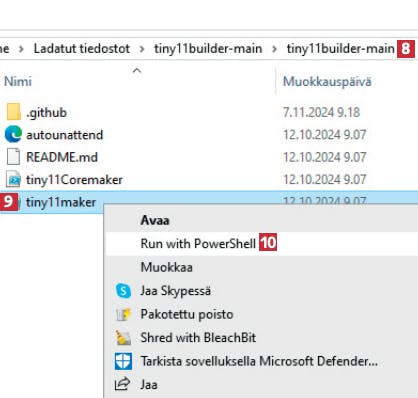418x398 pixels.
Task: Click the Pakotettu poisto icon
Action: (123, 314)
